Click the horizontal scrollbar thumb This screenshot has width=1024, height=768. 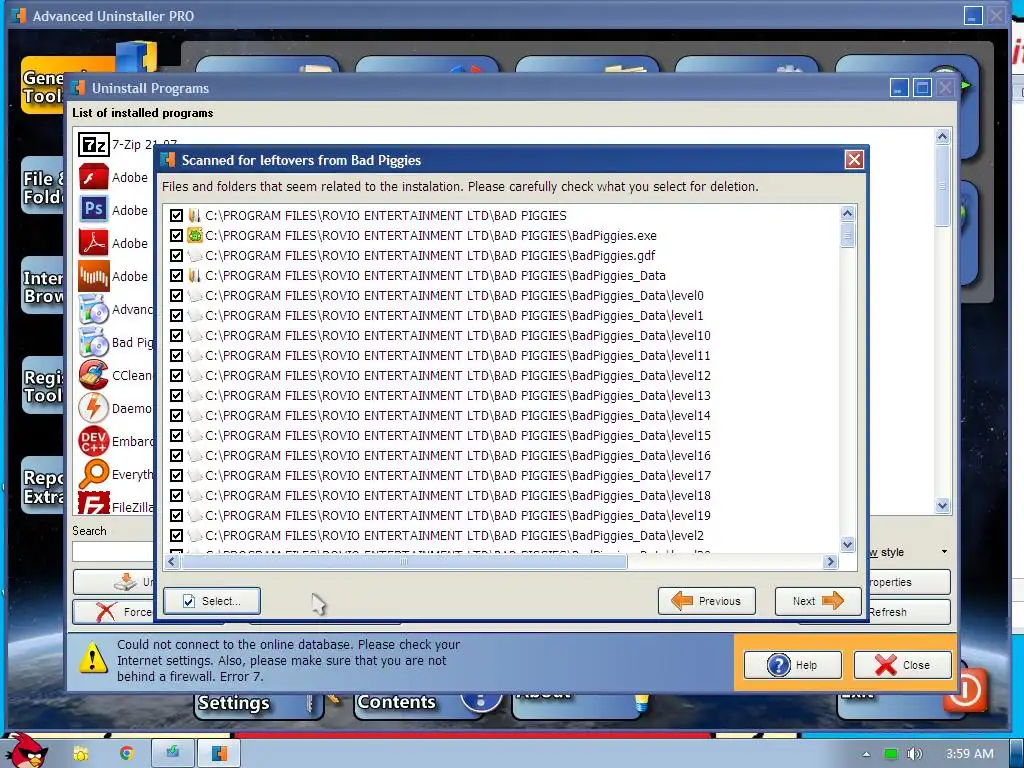click(404, 561)
